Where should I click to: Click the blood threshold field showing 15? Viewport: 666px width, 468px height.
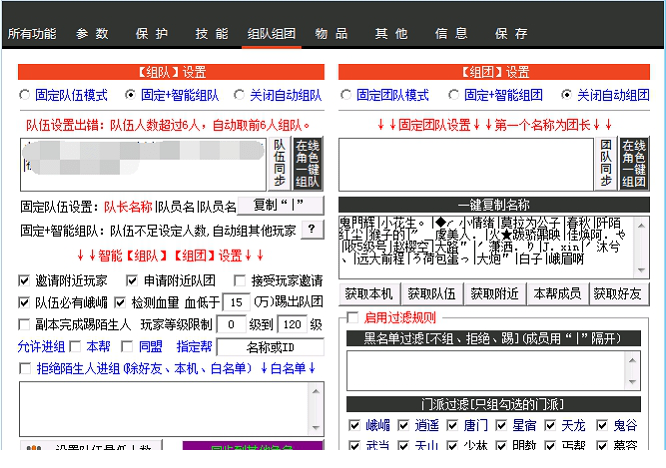[236, 302]
